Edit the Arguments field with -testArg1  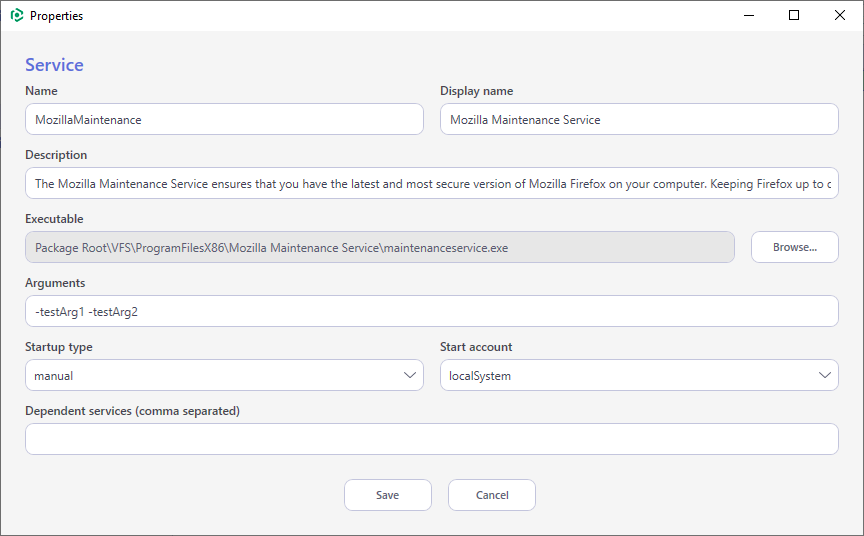tap(432, 311)
